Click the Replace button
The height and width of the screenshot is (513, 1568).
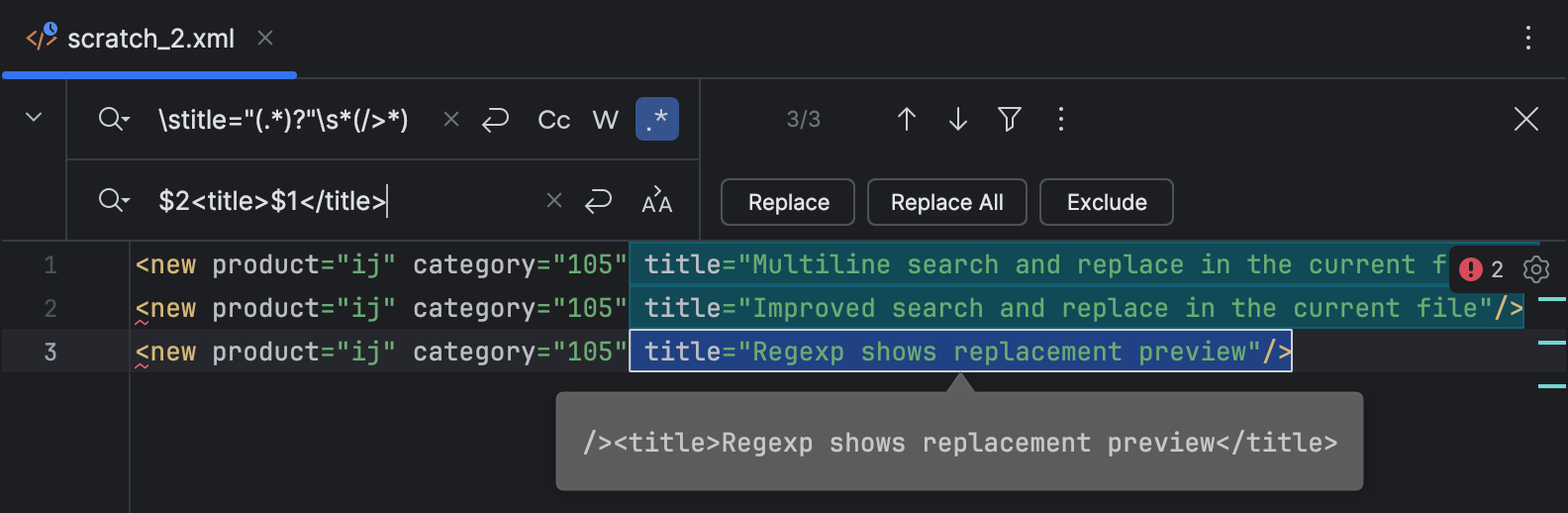[788, 202]
